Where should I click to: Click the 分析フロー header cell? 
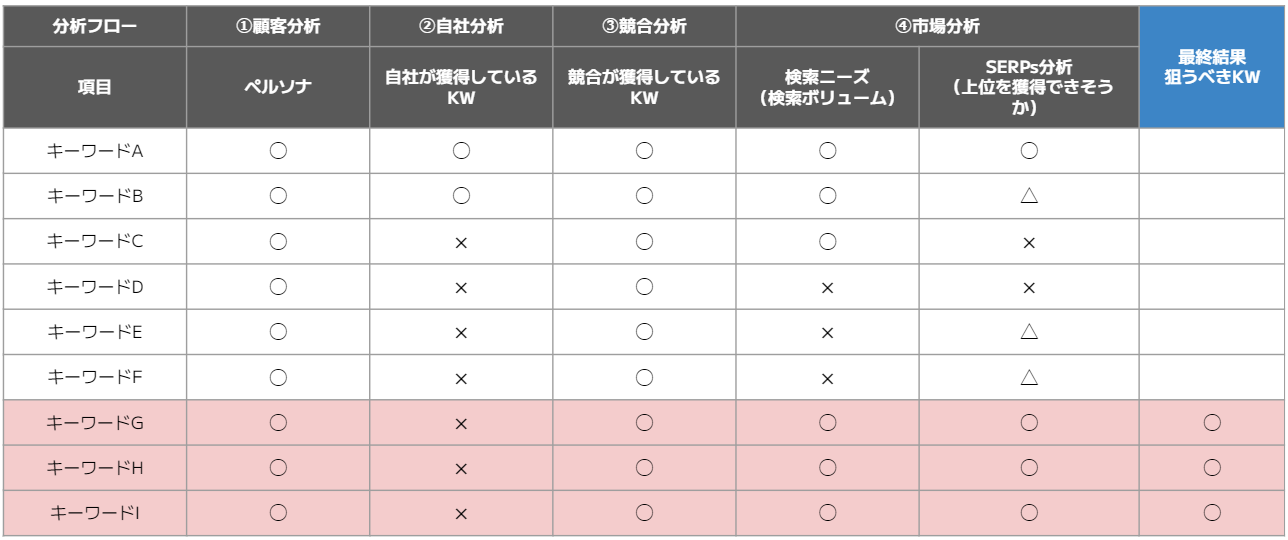point(95,27)
